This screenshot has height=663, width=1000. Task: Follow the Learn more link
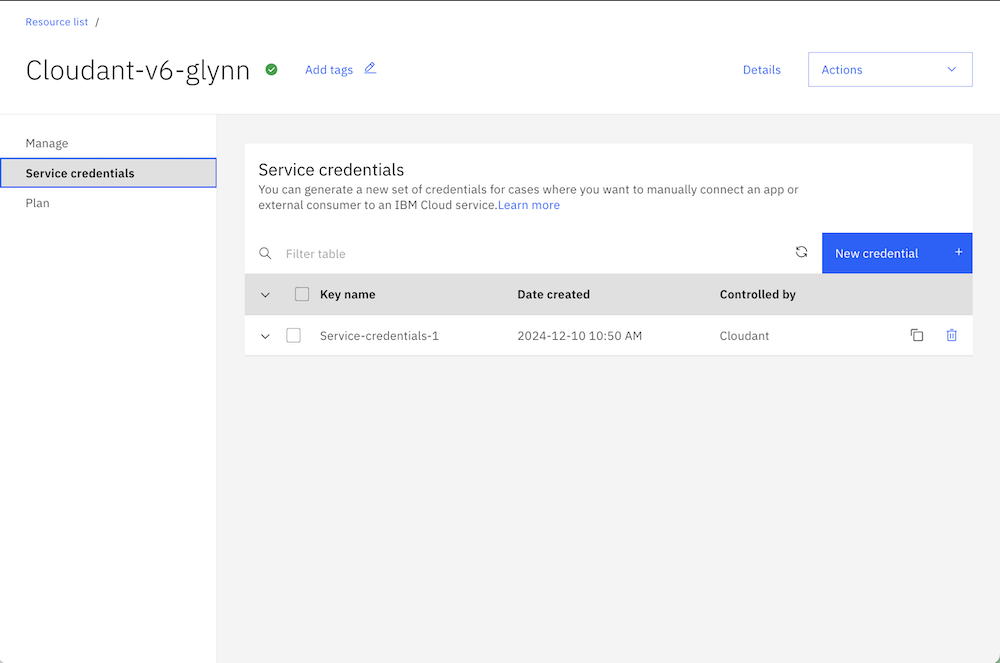point(529,205)
